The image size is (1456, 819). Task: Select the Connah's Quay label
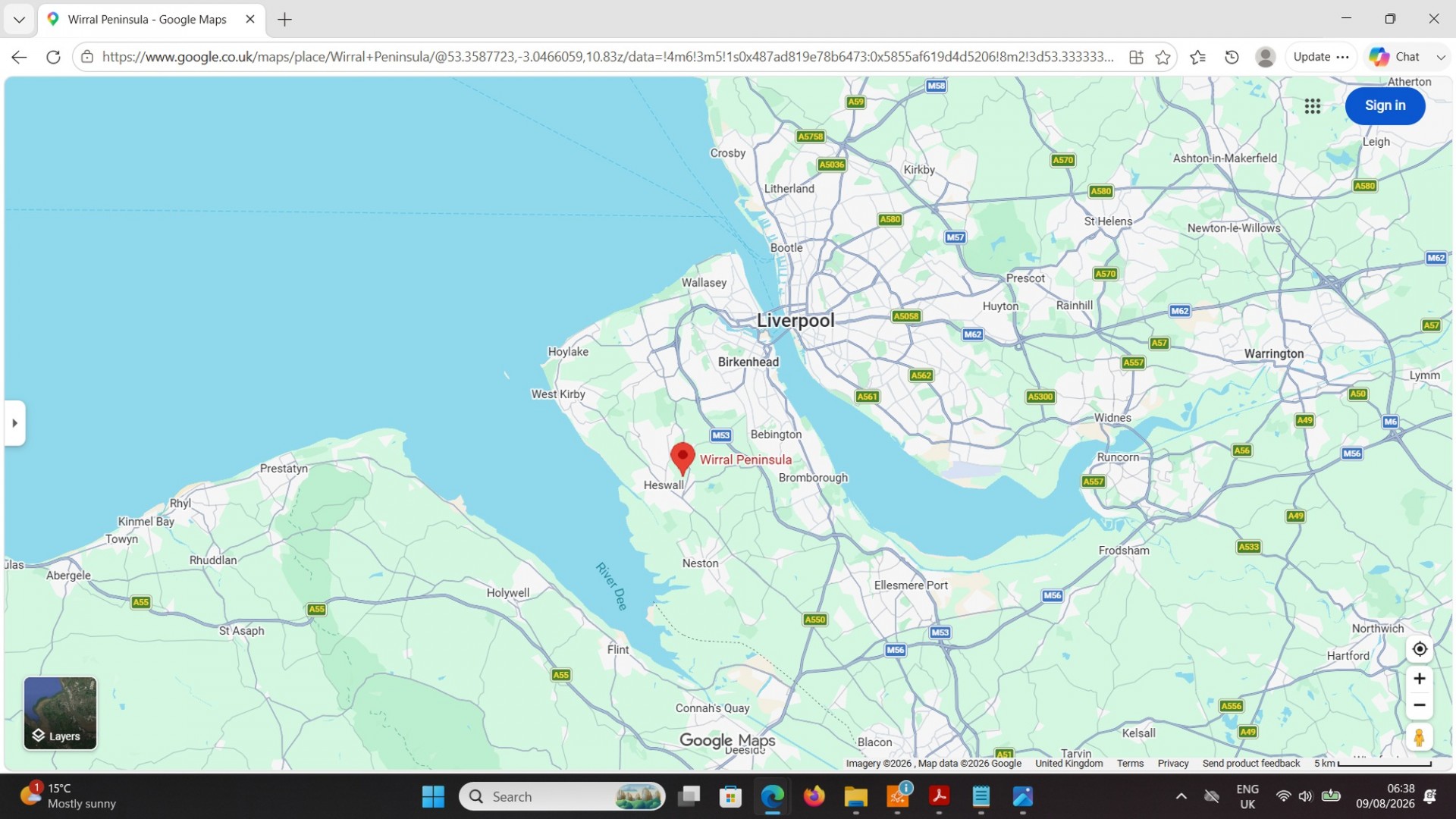712,708
